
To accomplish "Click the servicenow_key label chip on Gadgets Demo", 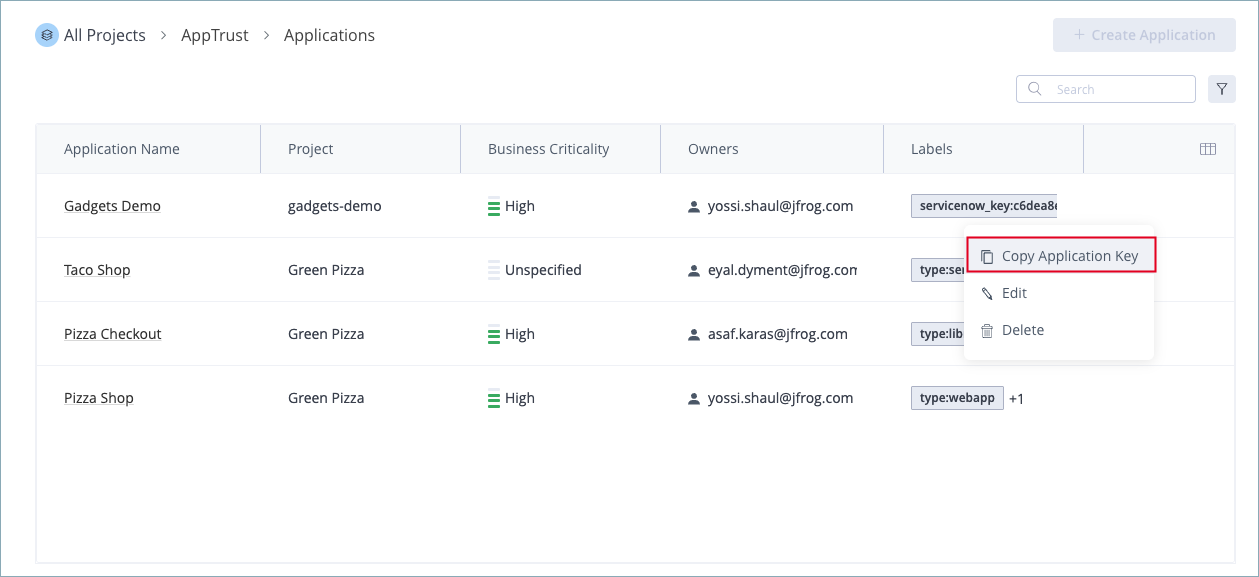I will click(x=983, y=205).
